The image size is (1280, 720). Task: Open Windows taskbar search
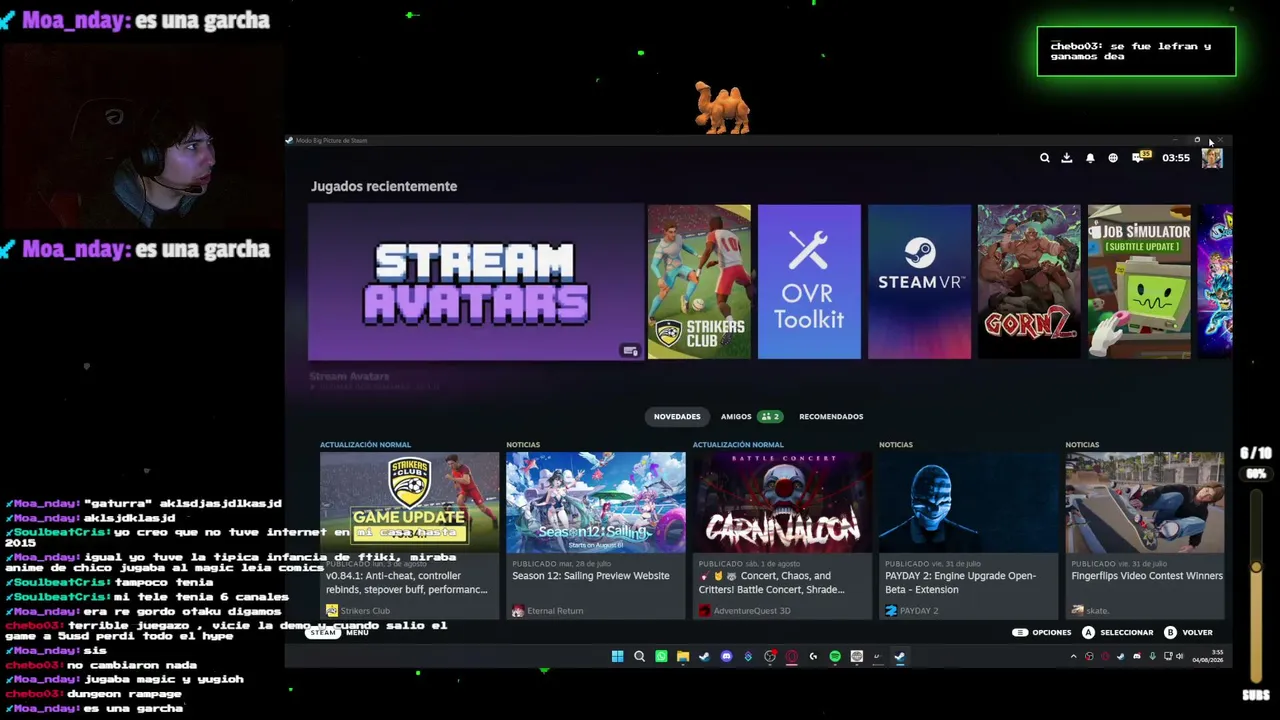pos(639,657)
